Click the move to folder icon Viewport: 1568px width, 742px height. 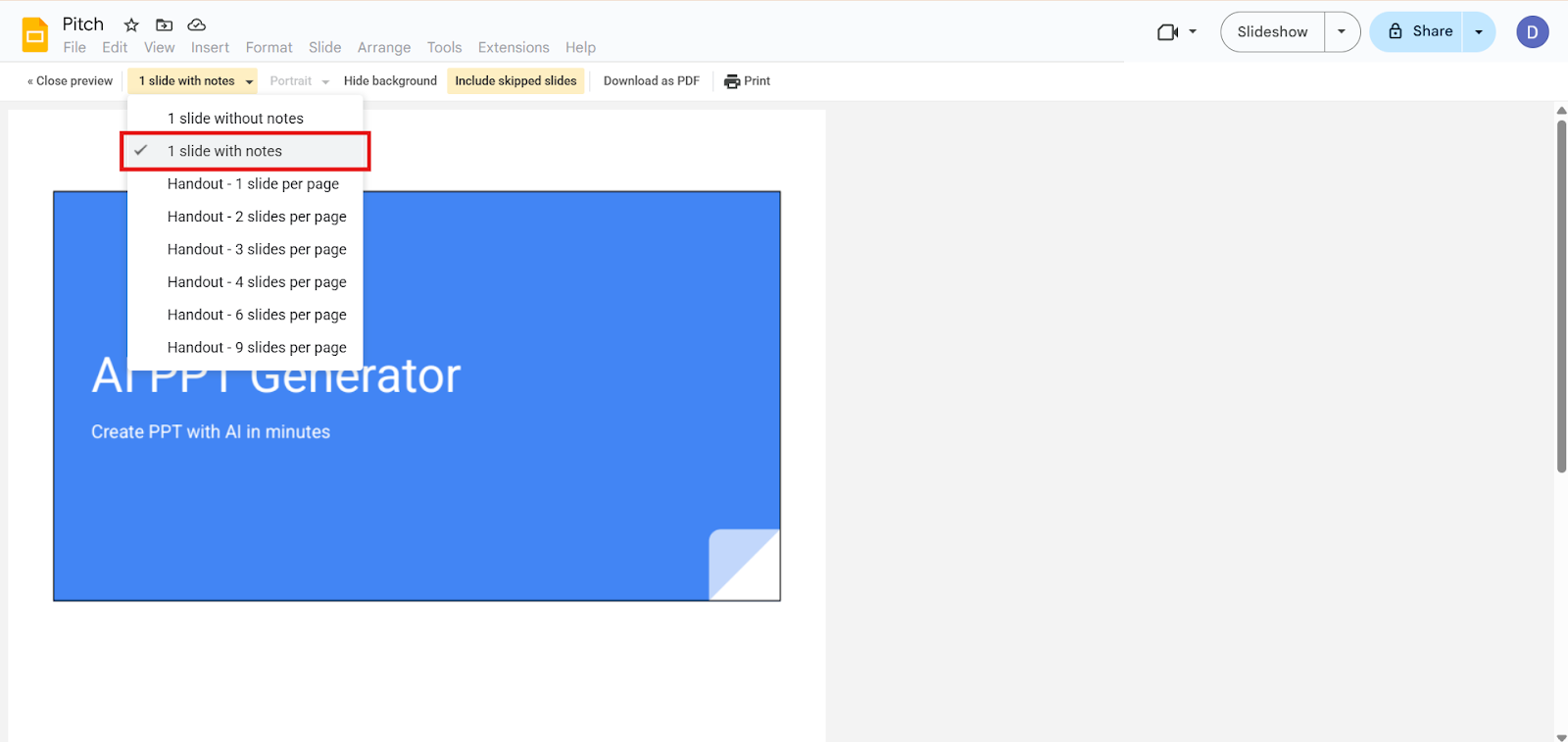pos(164,25)
